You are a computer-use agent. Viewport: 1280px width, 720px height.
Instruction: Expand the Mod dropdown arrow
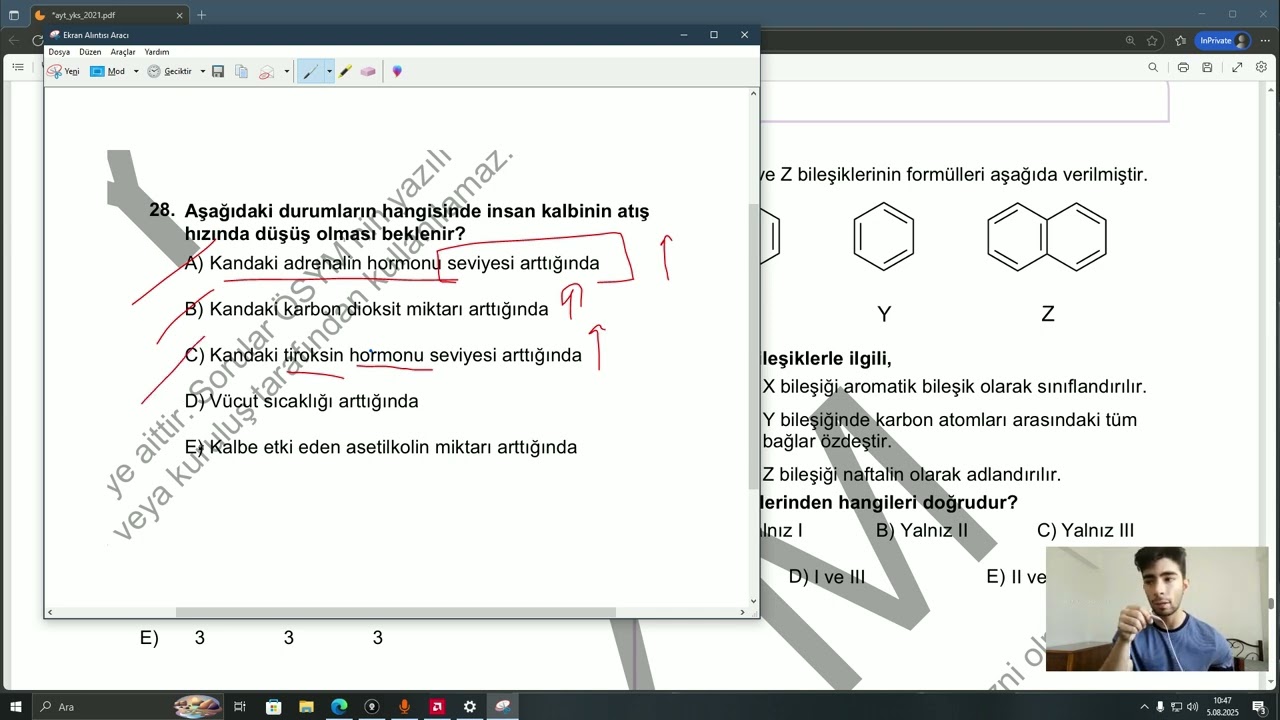point(136,71)
